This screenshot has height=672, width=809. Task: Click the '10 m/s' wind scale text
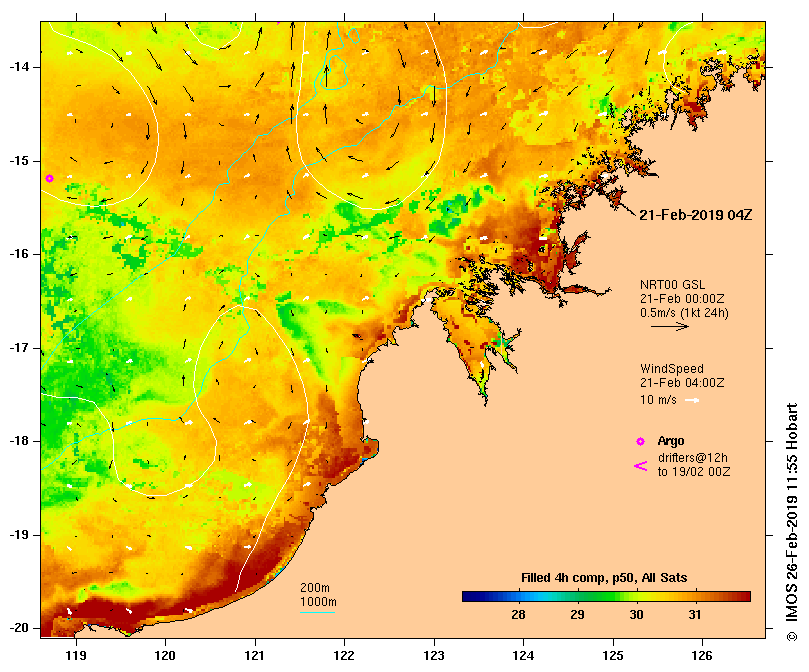[x=658, y=400]
